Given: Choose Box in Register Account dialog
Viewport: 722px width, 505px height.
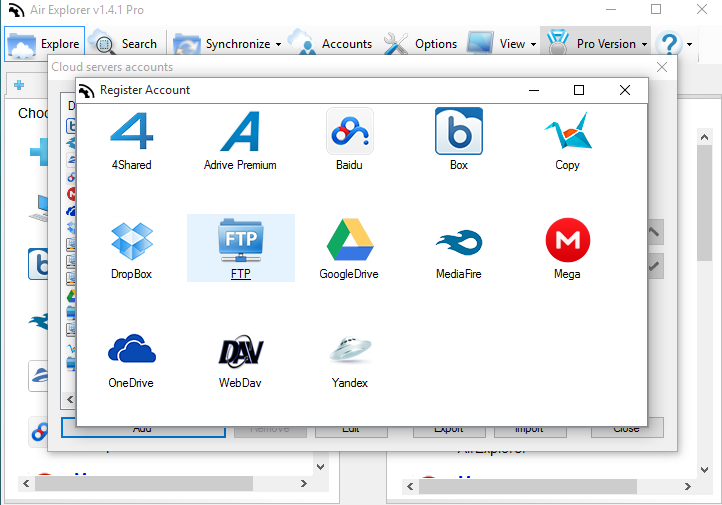Looking at the screenshot, I should coord(459,141).
